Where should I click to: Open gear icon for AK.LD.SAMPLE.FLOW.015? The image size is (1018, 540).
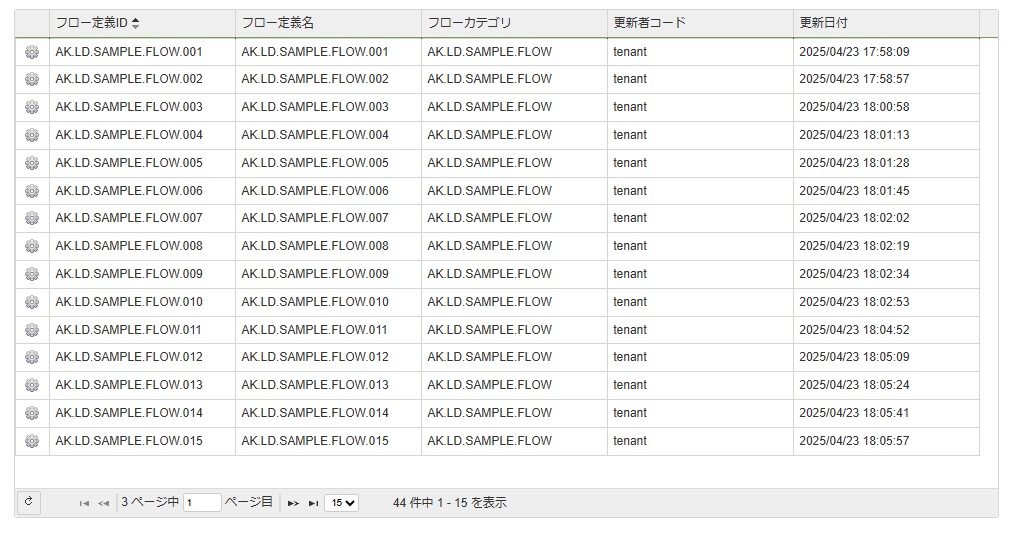(32, 441)
